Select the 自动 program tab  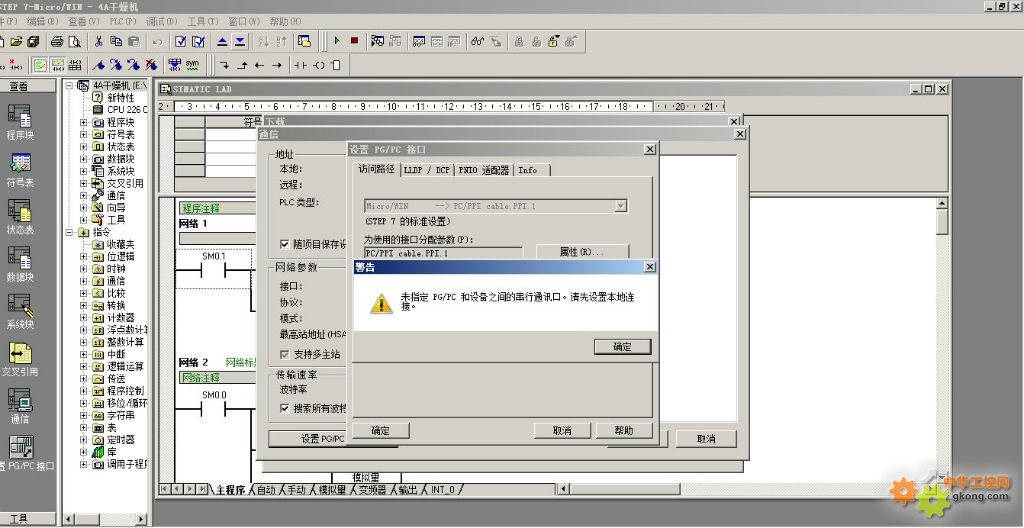[x=265, y=489]
